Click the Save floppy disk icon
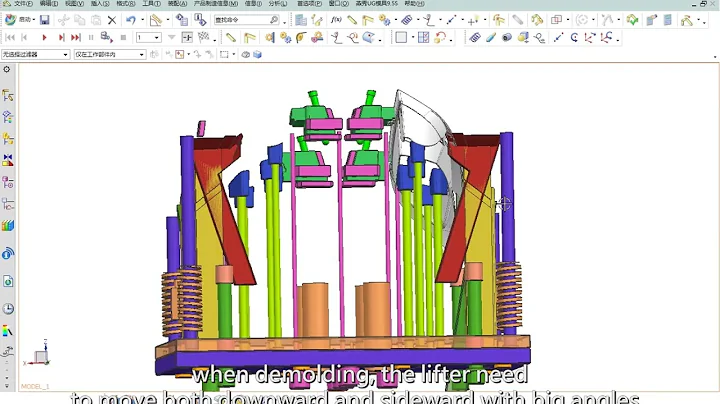 45,20
